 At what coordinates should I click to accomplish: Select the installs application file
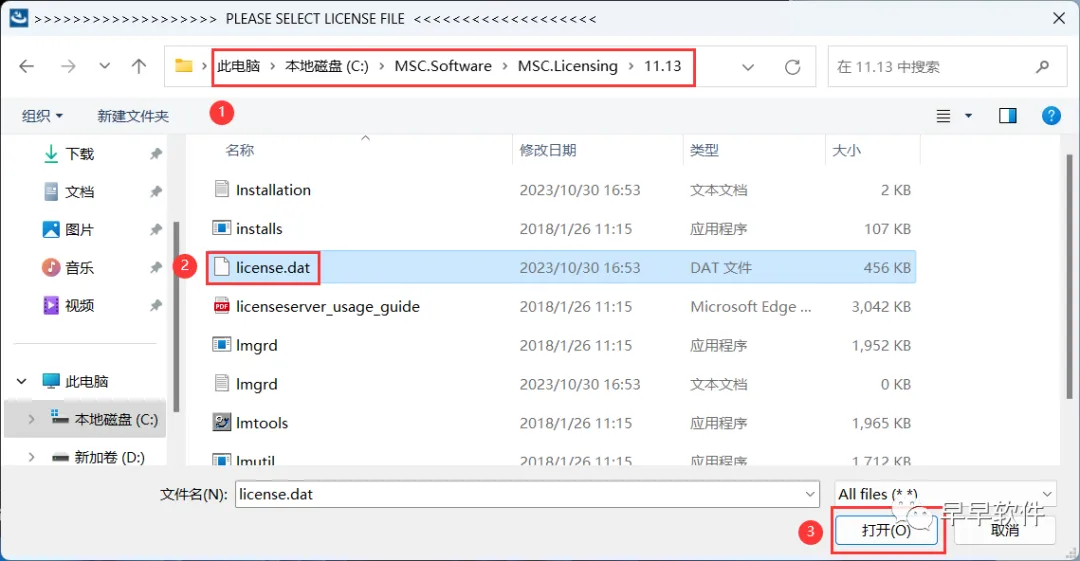561,229
